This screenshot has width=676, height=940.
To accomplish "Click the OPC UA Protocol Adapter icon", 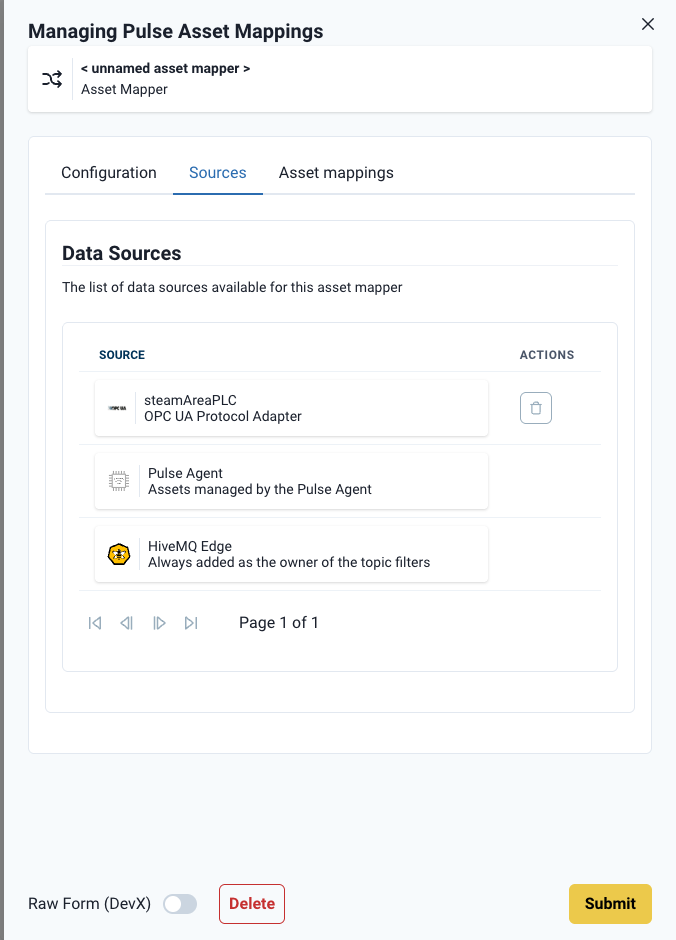I will [x=118, y=407].
